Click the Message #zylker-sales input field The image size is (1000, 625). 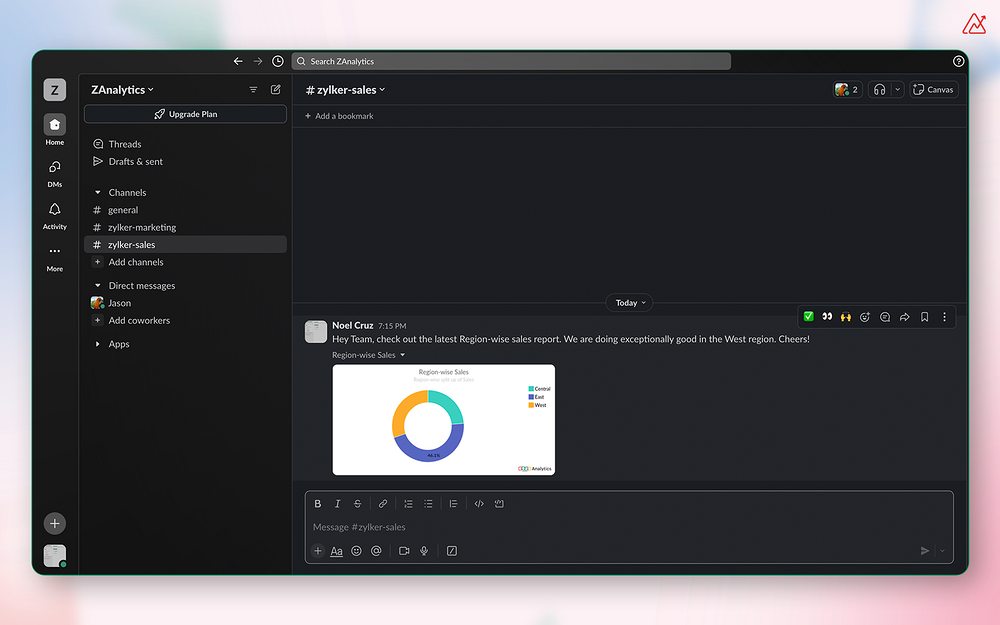click(x=629, y=527)
